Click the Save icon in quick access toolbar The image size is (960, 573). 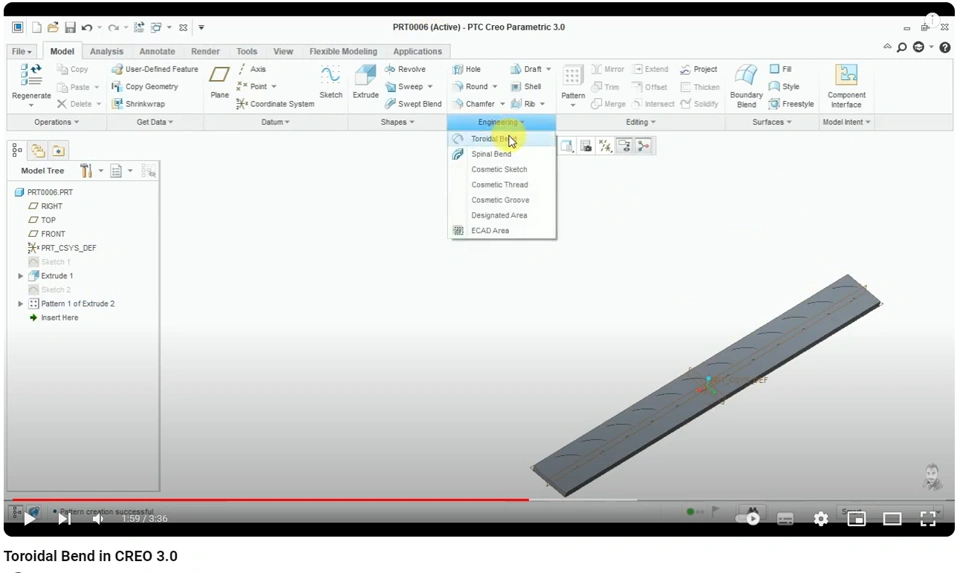[70, 28]
